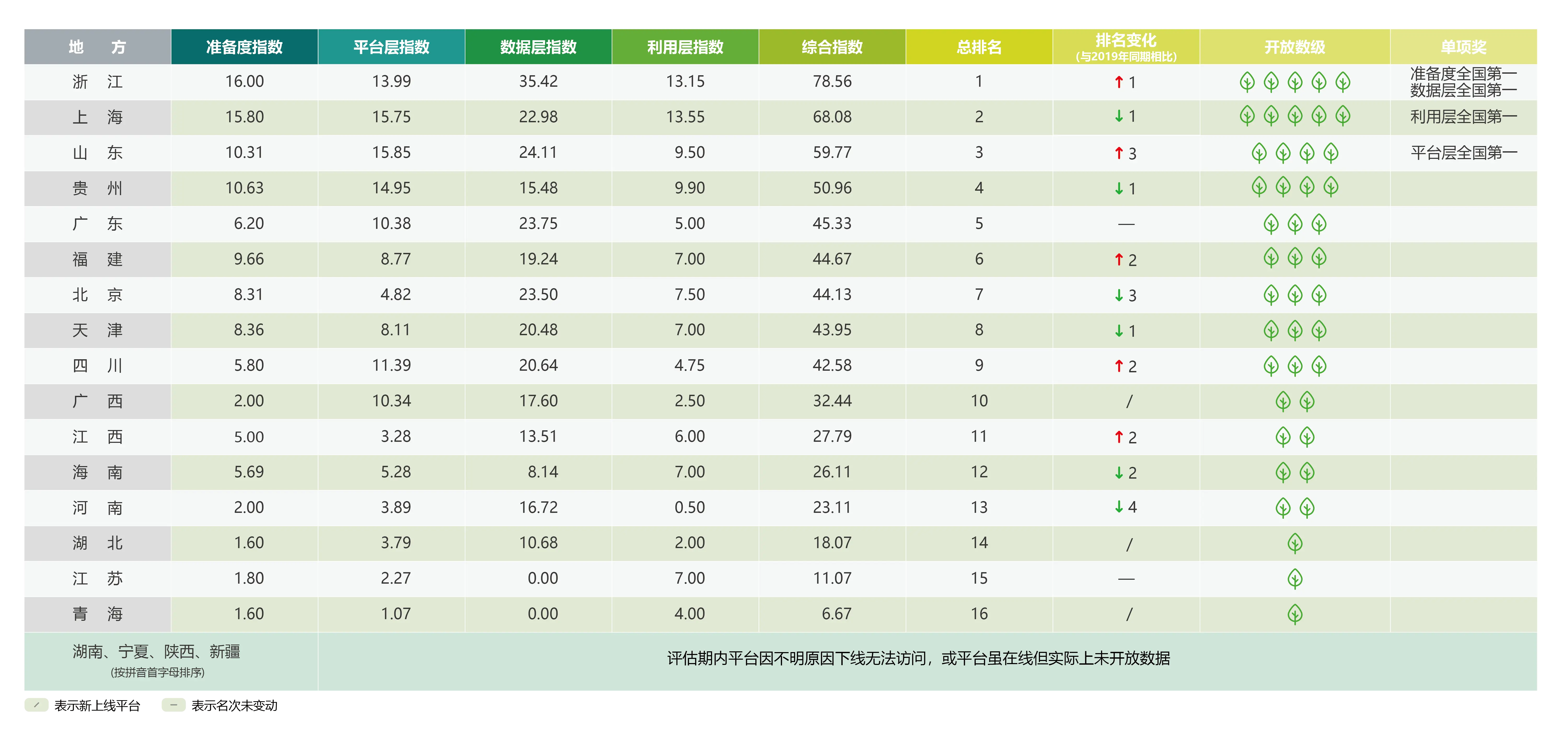Click the single leaf icon in 湖北 row
The height and width of the screenshot is (731, 1568).
coord(1295,543)
